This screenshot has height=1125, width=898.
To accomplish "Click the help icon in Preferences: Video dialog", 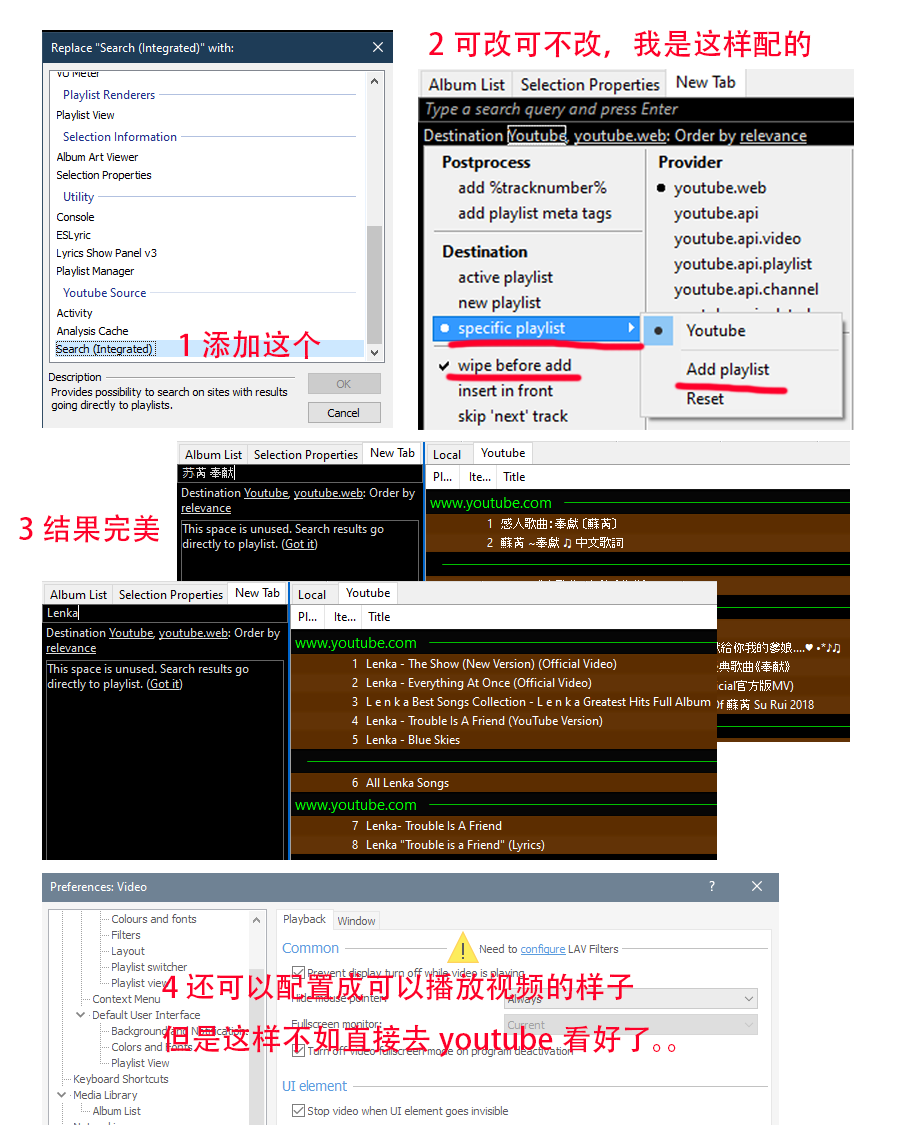I will [x=711, y=887].
